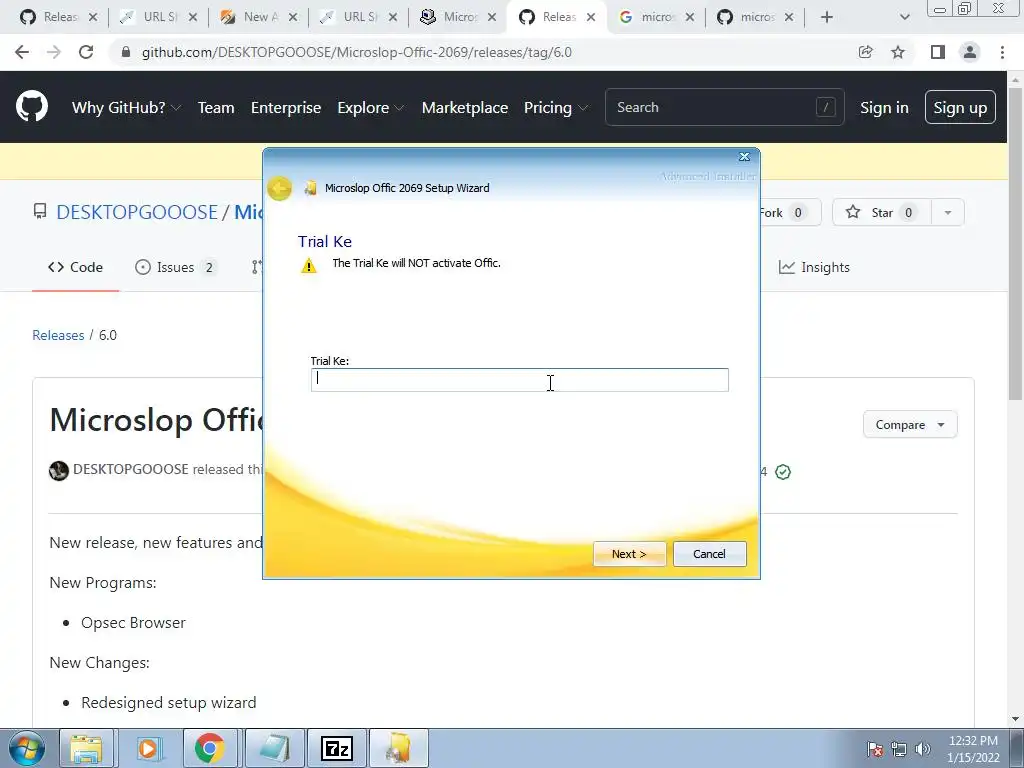Click the Star icon button on repository
The height and width of the screenshot is (768, 1024).
click(x=882, y=212)
